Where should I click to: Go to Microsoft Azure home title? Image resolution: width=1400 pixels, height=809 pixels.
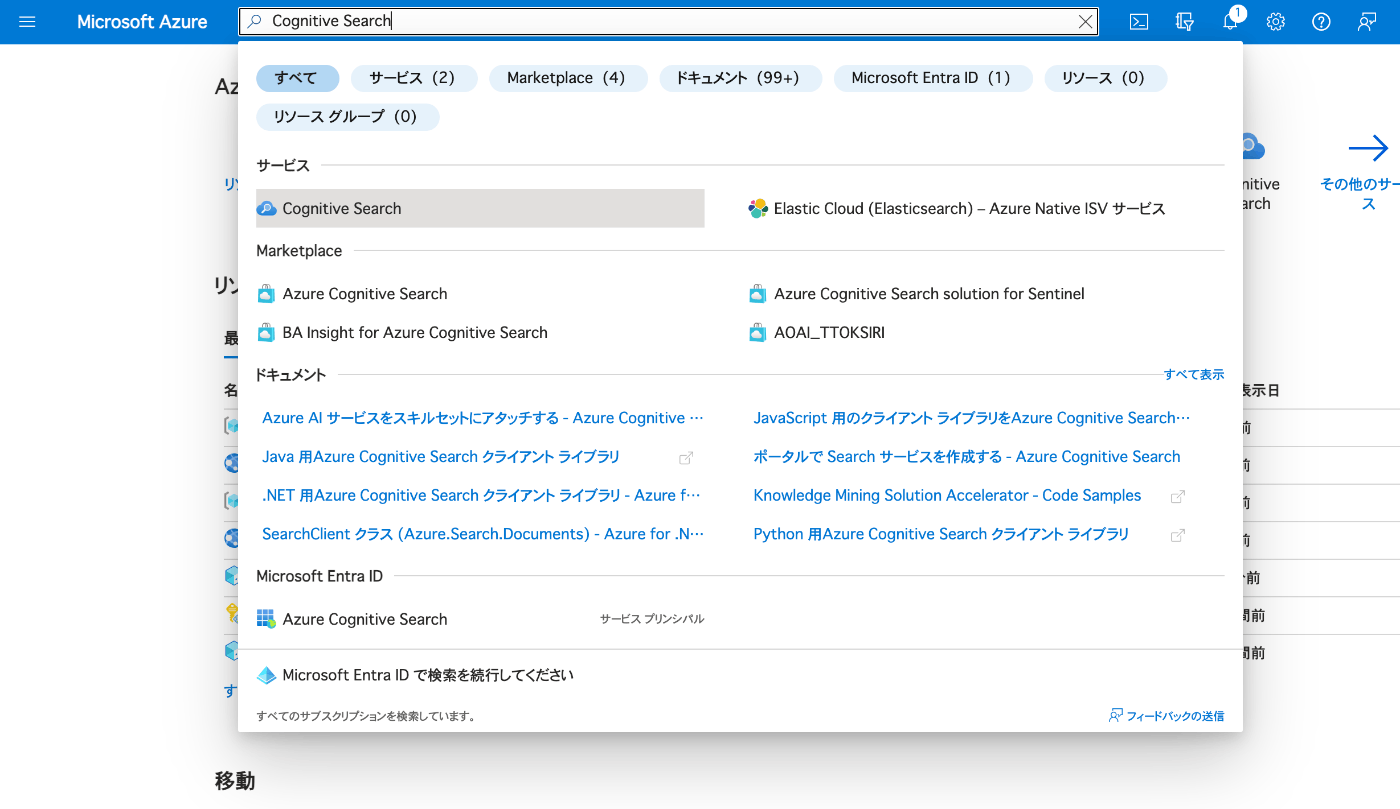coord(142,21)
